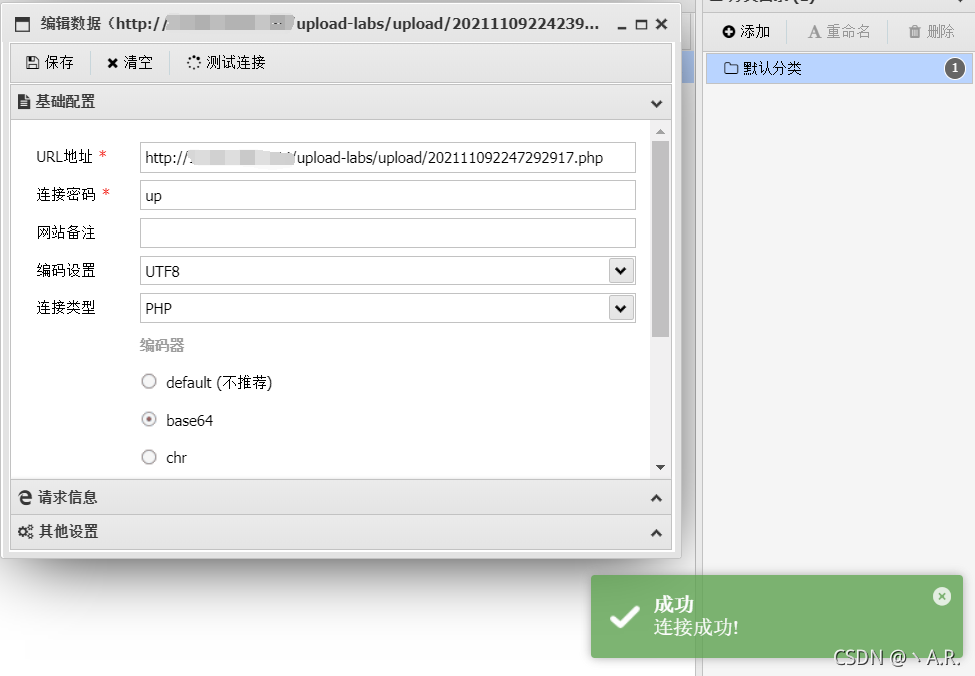Screen dimensions: 975x676
Task: Click the 编码器 label text
Action: [x=162, y=345]
